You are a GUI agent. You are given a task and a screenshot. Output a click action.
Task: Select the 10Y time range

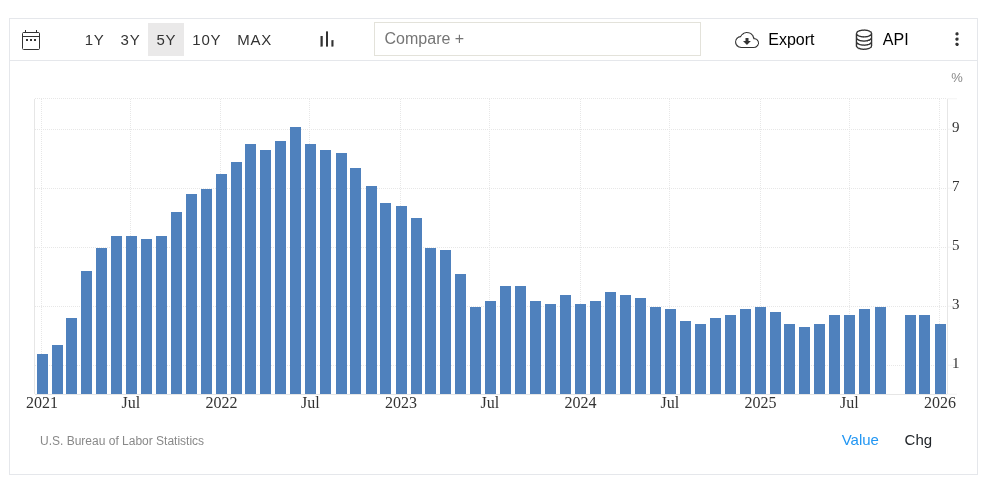click(206, 40)
